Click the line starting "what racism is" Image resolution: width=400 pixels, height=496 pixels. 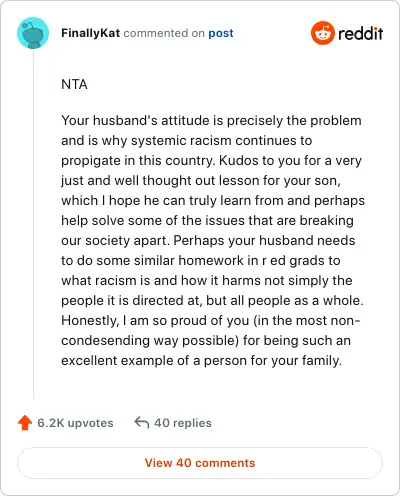click(207, 281)
